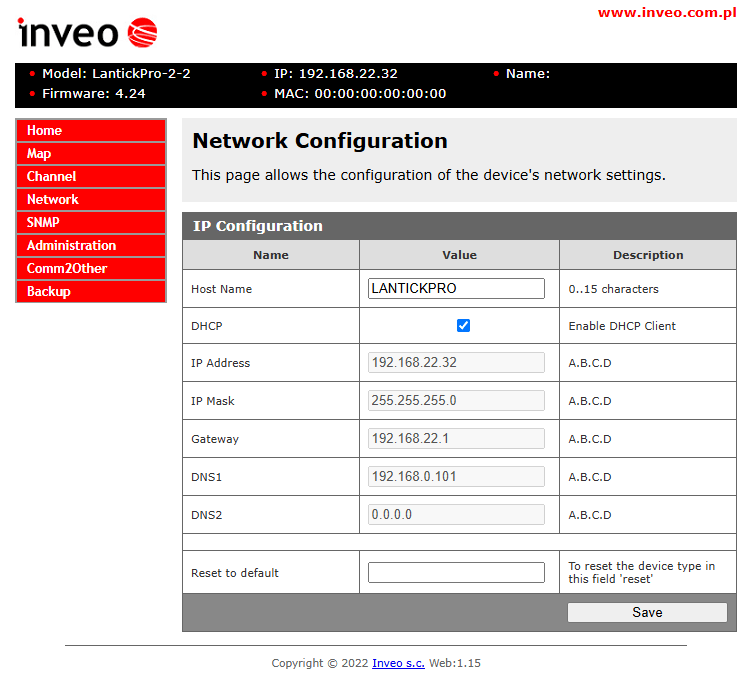Select the IP Mask field
This screenshot has height=683, width=751.
[x=456, y=400]
